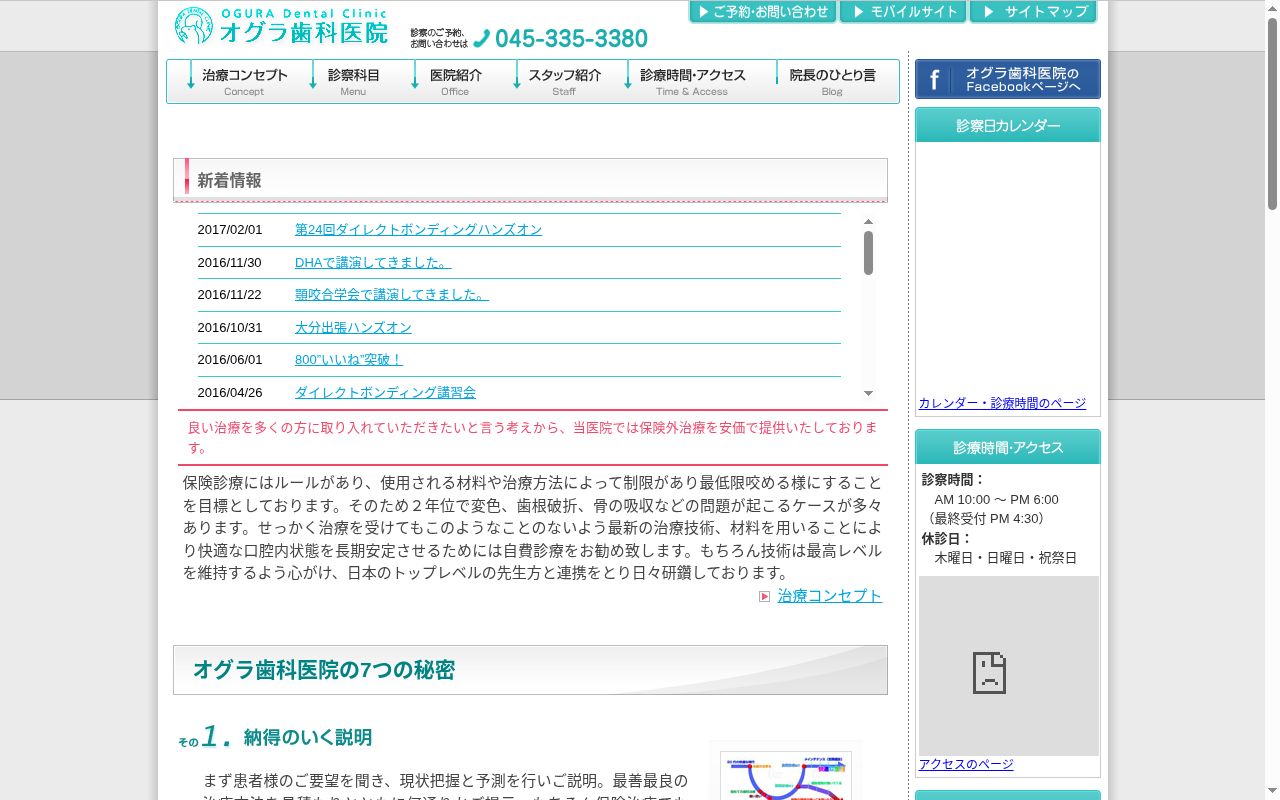Screen dimensions: 1280x800
Task: Open the 大分出張ハンズオン news link
Action: coord(353,328)
